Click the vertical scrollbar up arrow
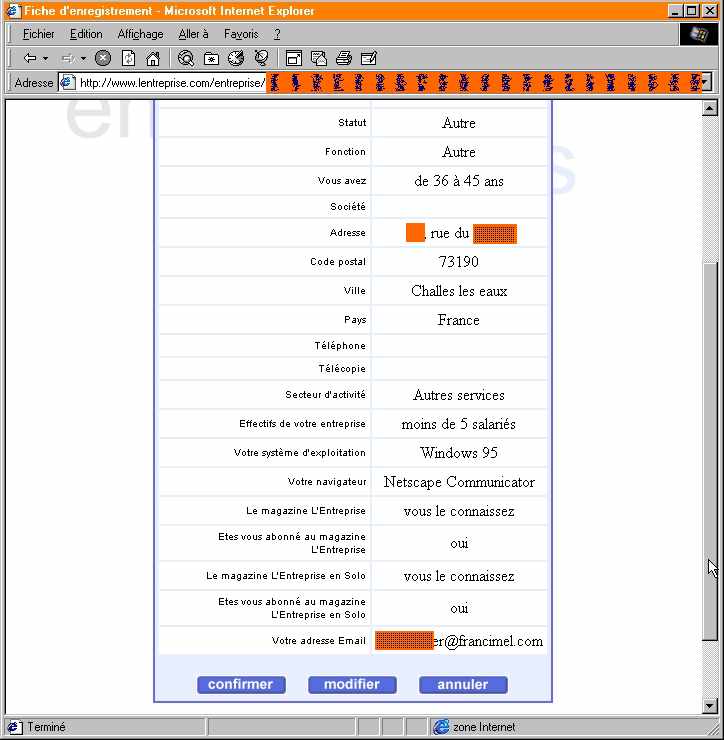Image resolution: width=724 pixels, height=740 pixels. pyautogui.click(x=709, y=109)
